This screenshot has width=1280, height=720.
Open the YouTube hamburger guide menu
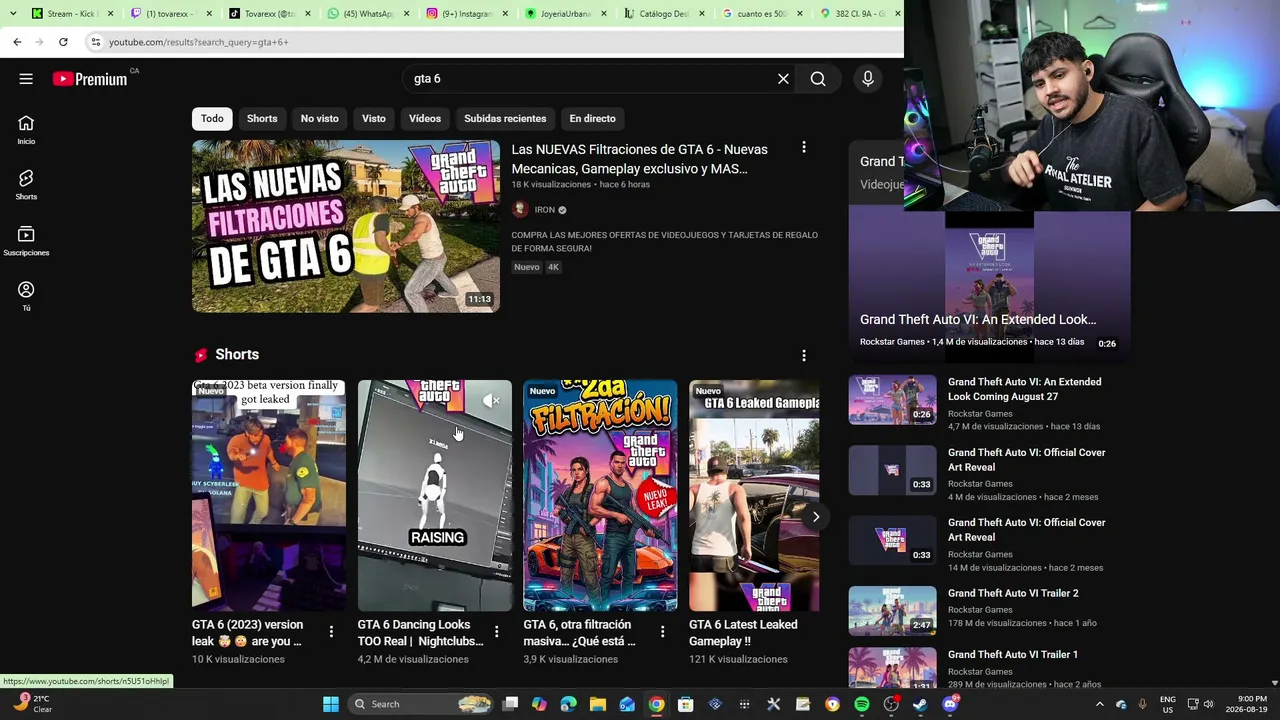point(26,79)
